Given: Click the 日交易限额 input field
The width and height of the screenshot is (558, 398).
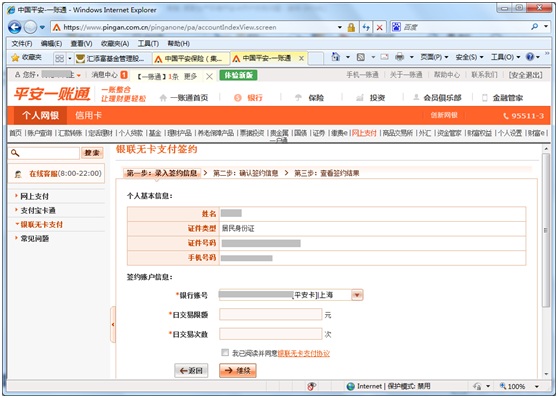Looking at the screenshot, I should click(270, 315).
